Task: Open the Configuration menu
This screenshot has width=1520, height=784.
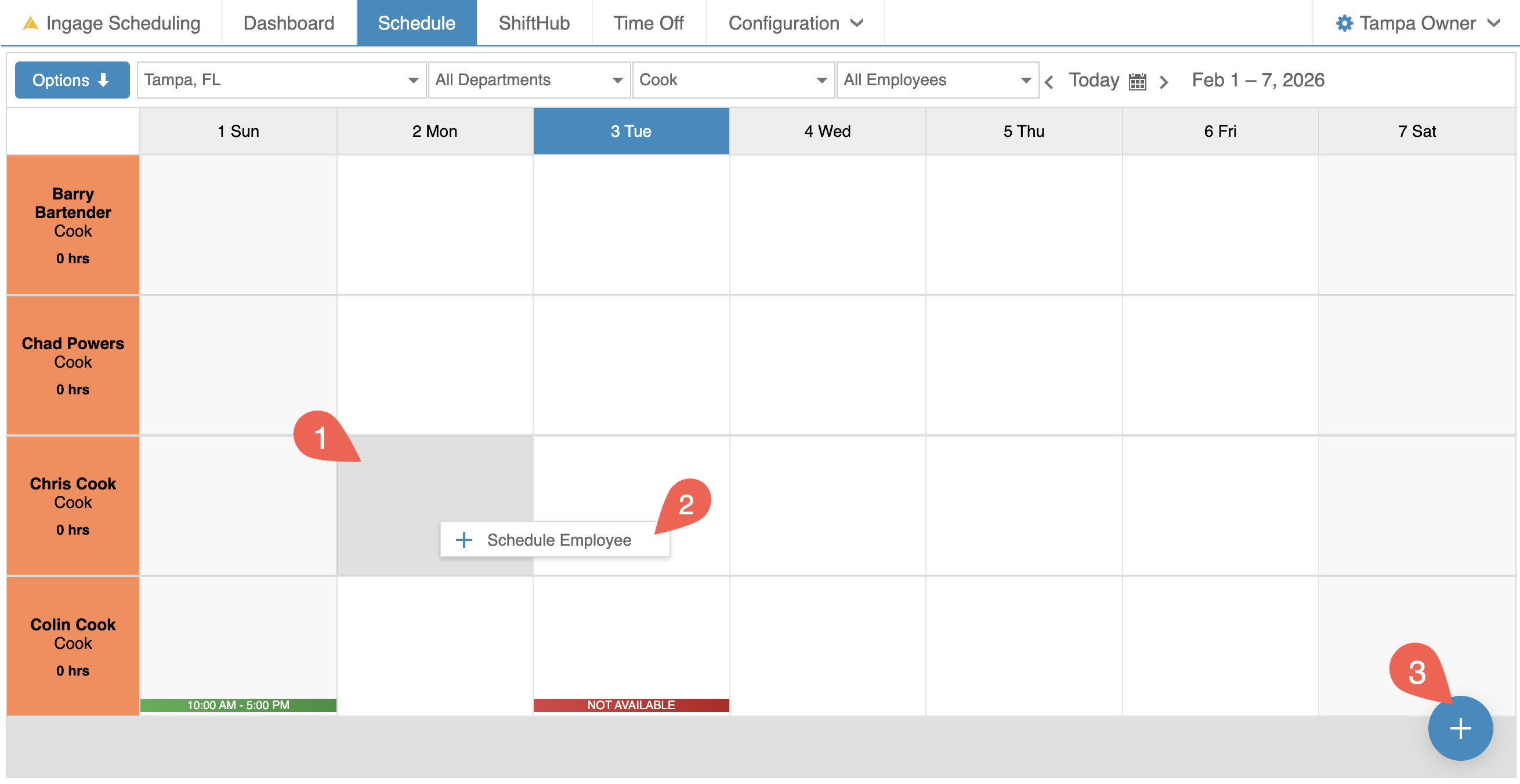Action: point(795,23)
